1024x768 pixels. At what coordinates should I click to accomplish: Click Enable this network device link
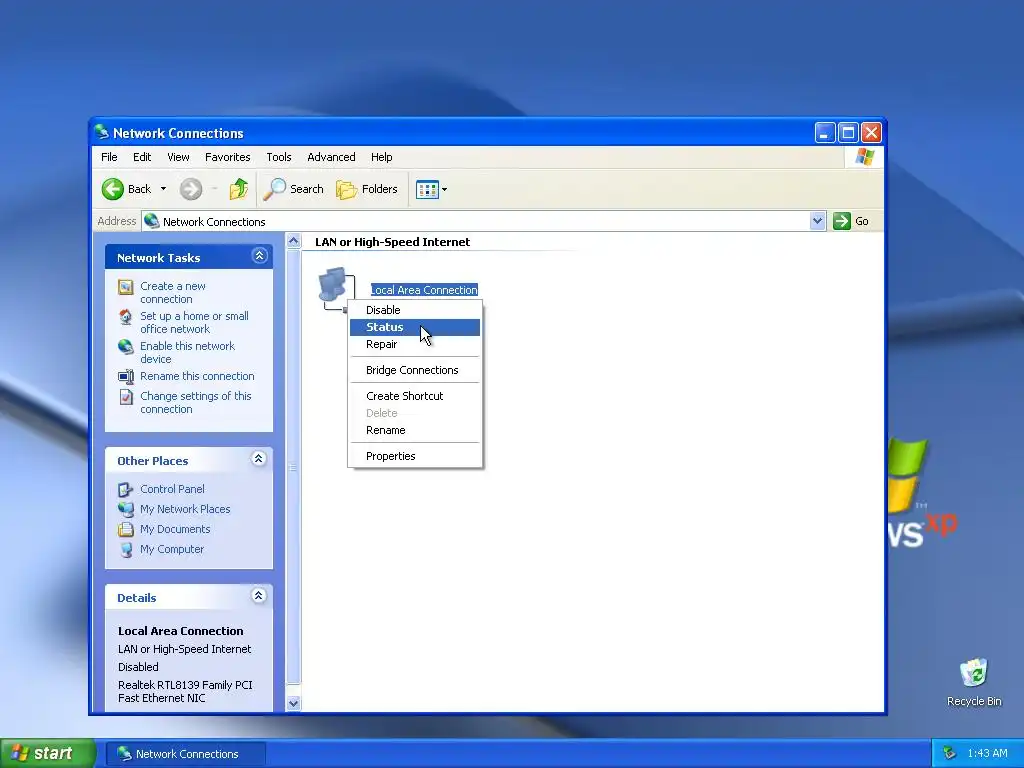pos(187,353)
